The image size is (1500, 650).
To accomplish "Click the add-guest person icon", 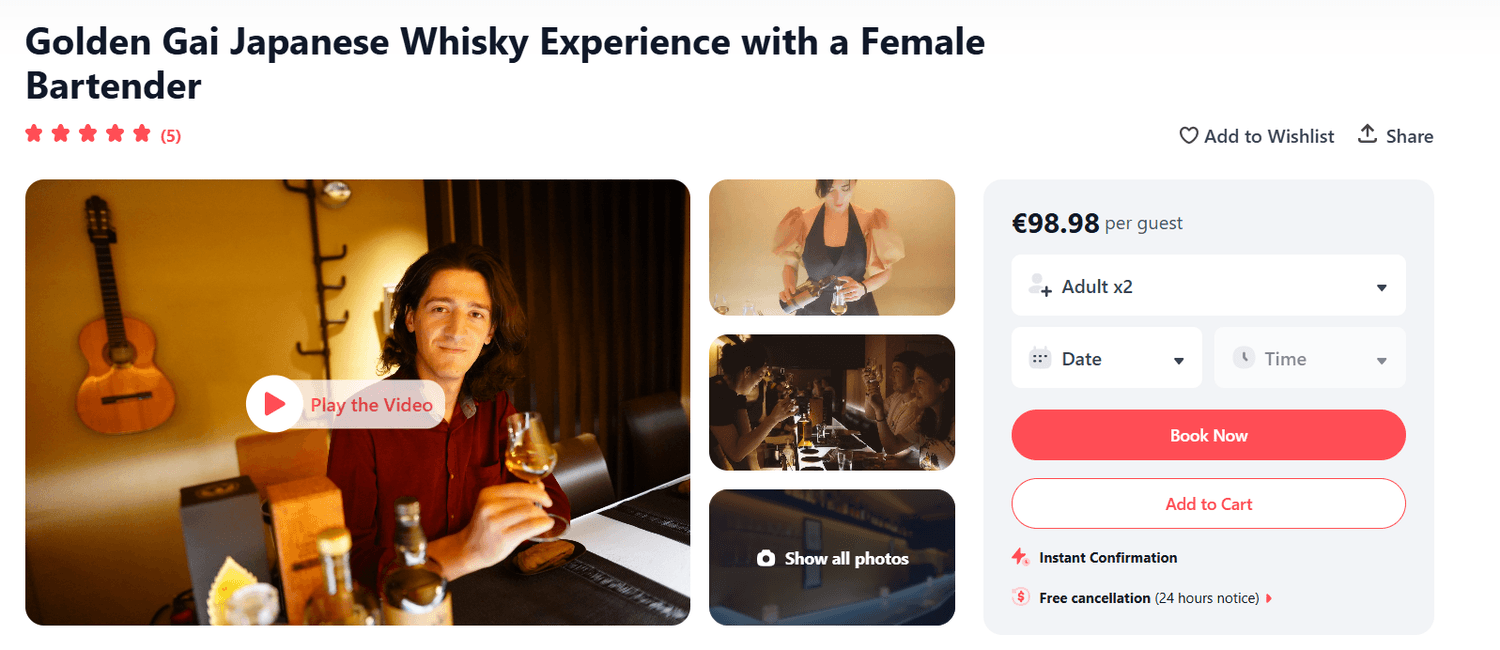I will (x=1040, y=286).
